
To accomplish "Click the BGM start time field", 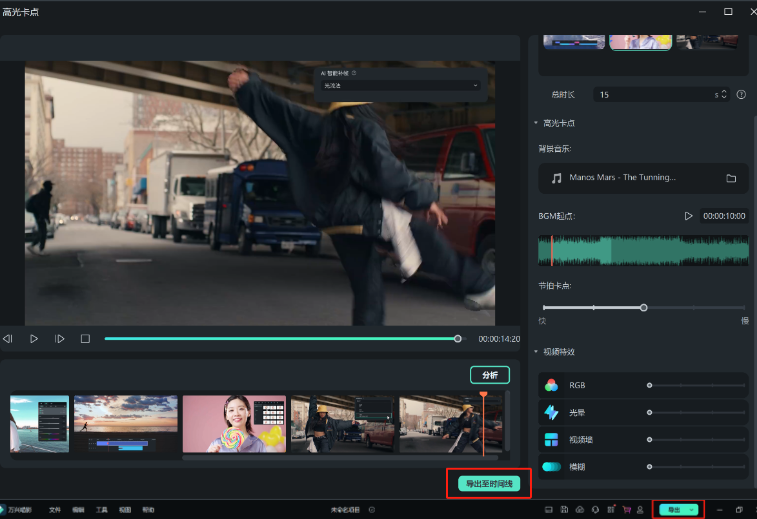I will (x=723, y=216).
